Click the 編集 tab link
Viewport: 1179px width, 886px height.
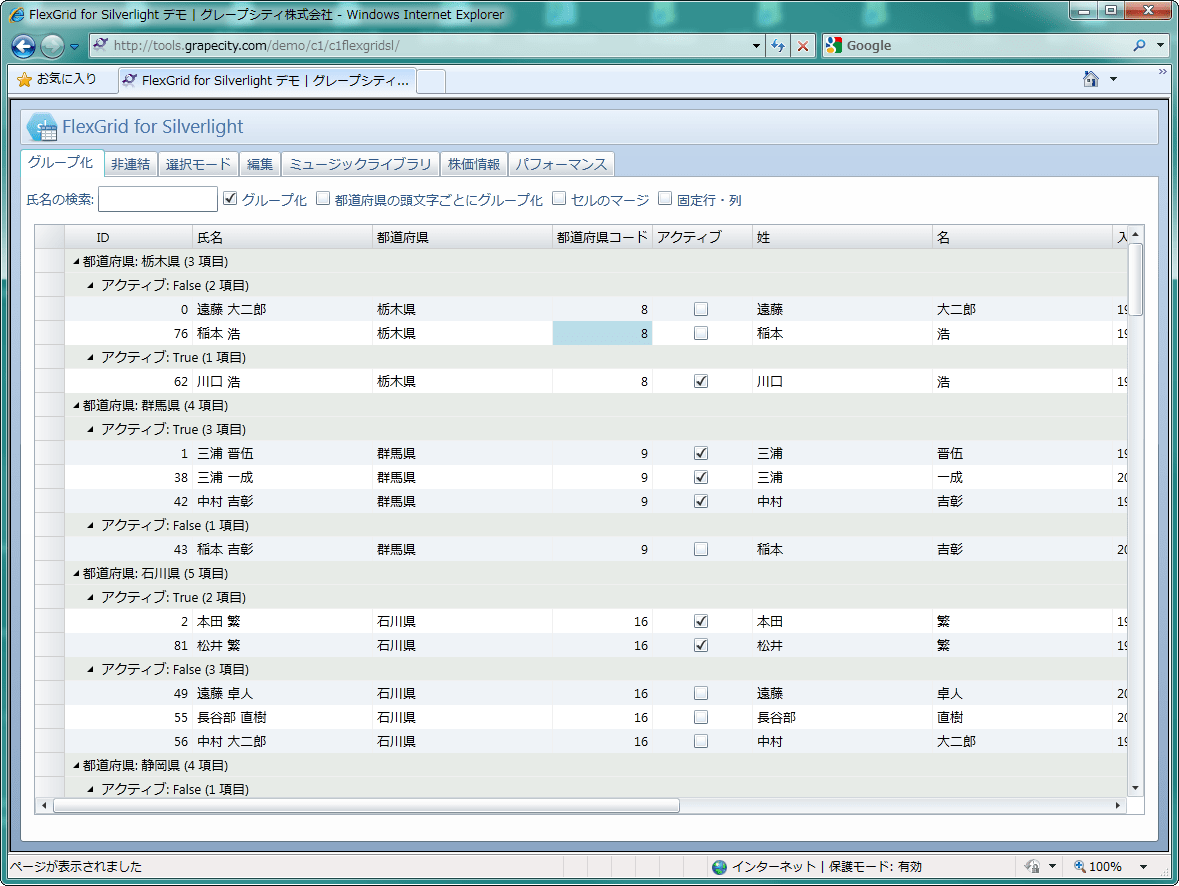click(260, 164)
